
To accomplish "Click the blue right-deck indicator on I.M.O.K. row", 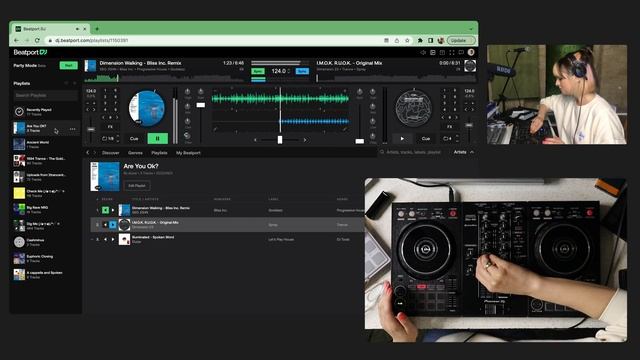I will click(x=113, y=224).
